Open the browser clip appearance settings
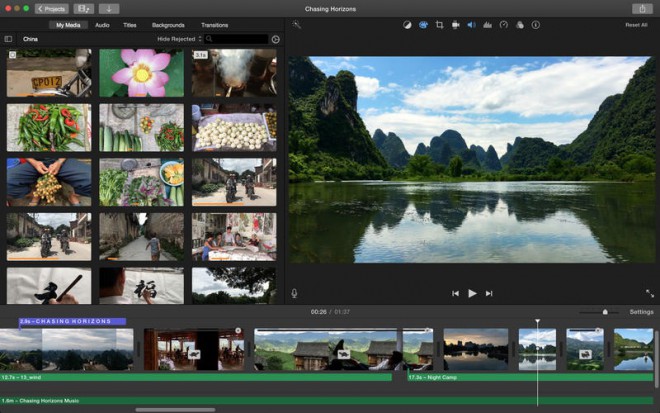This screenshot has height=413, width=660. click(275, 39)
